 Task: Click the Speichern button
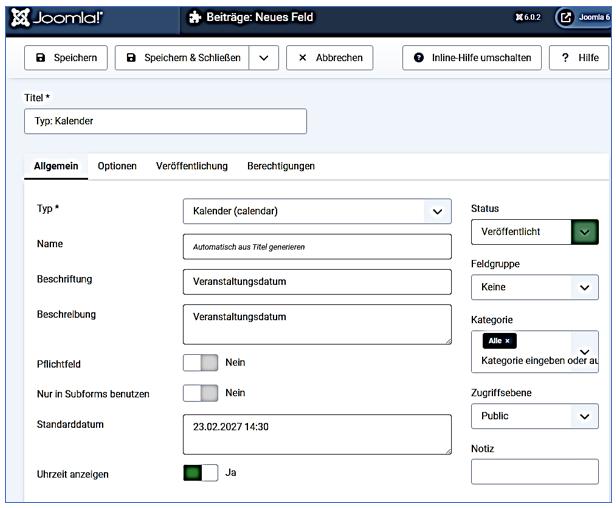[66, 58]
